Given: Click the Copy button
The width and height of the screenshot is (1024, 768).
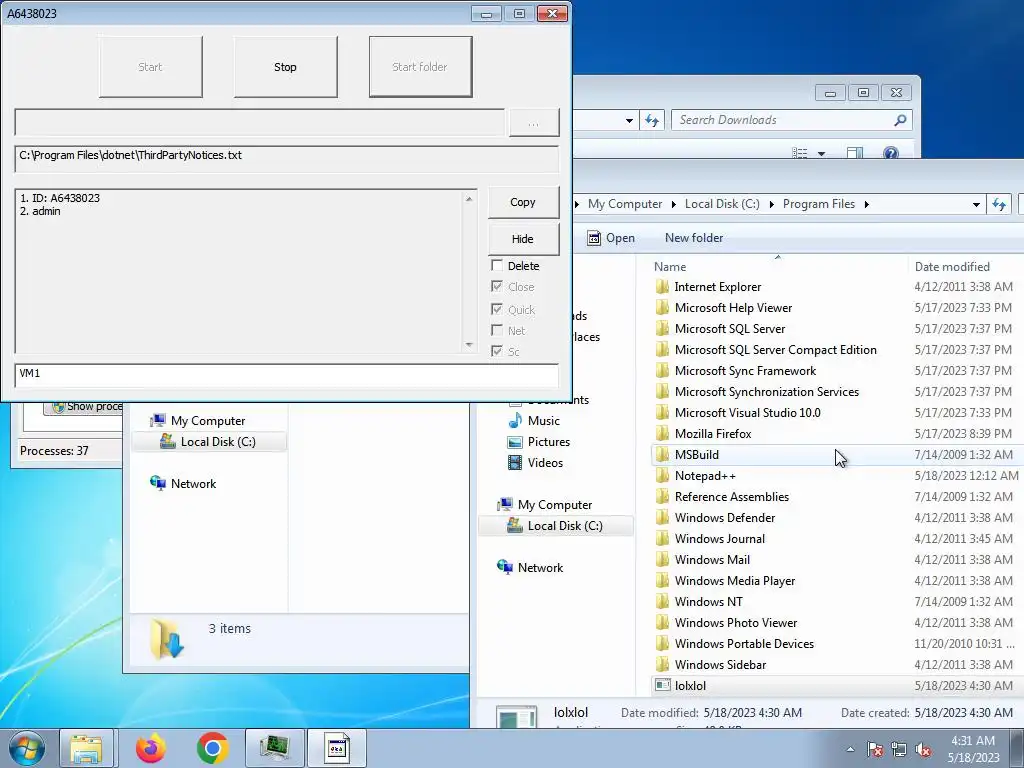Looking at the screenshot, I should pos(523,202).
